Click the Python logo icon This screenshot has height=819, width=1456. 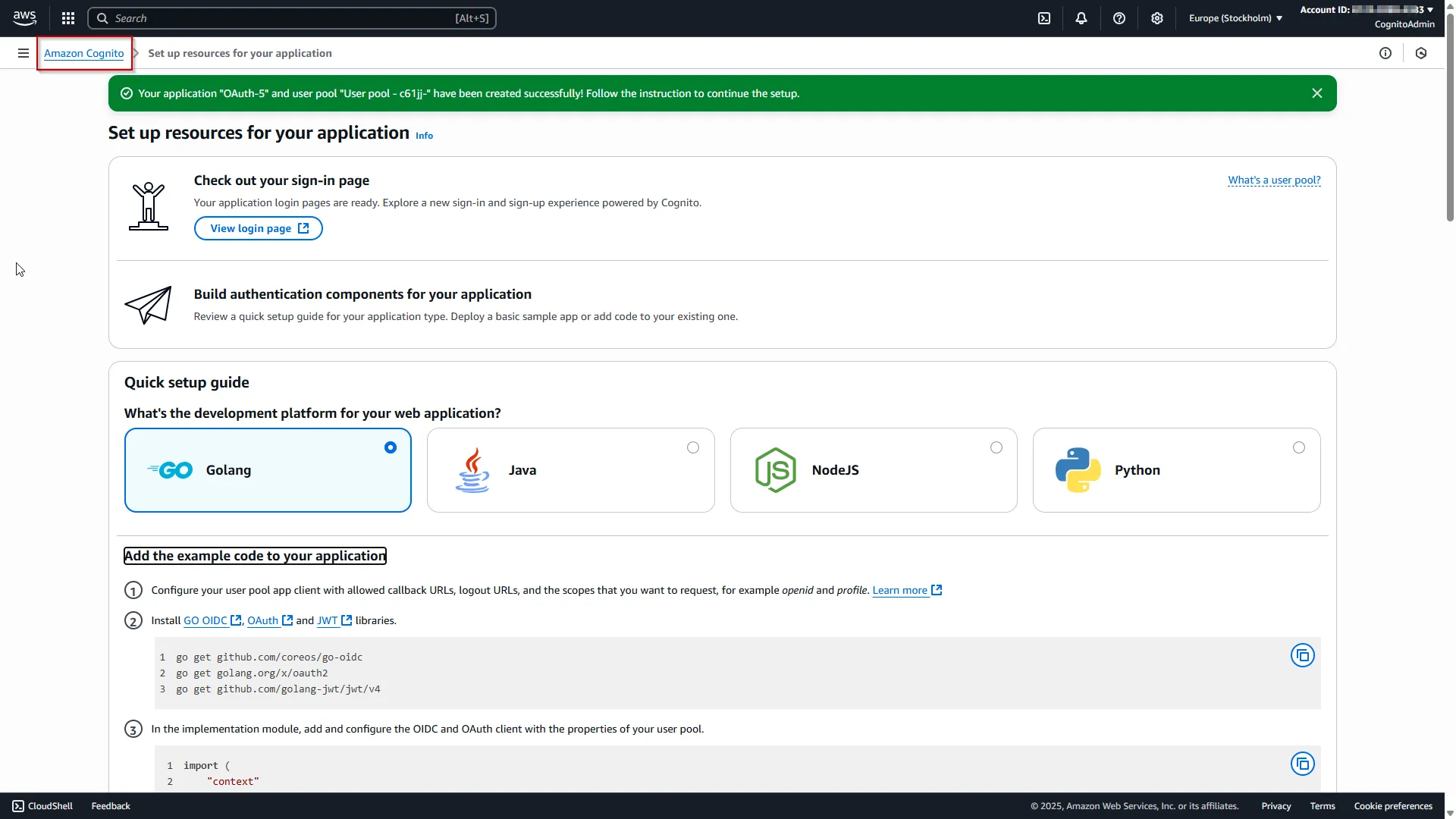coord(1078,470)
